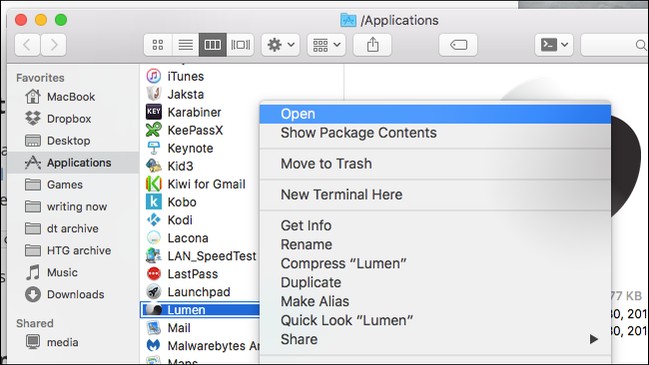Choose Get Info in context menu

tap(435, 226)
